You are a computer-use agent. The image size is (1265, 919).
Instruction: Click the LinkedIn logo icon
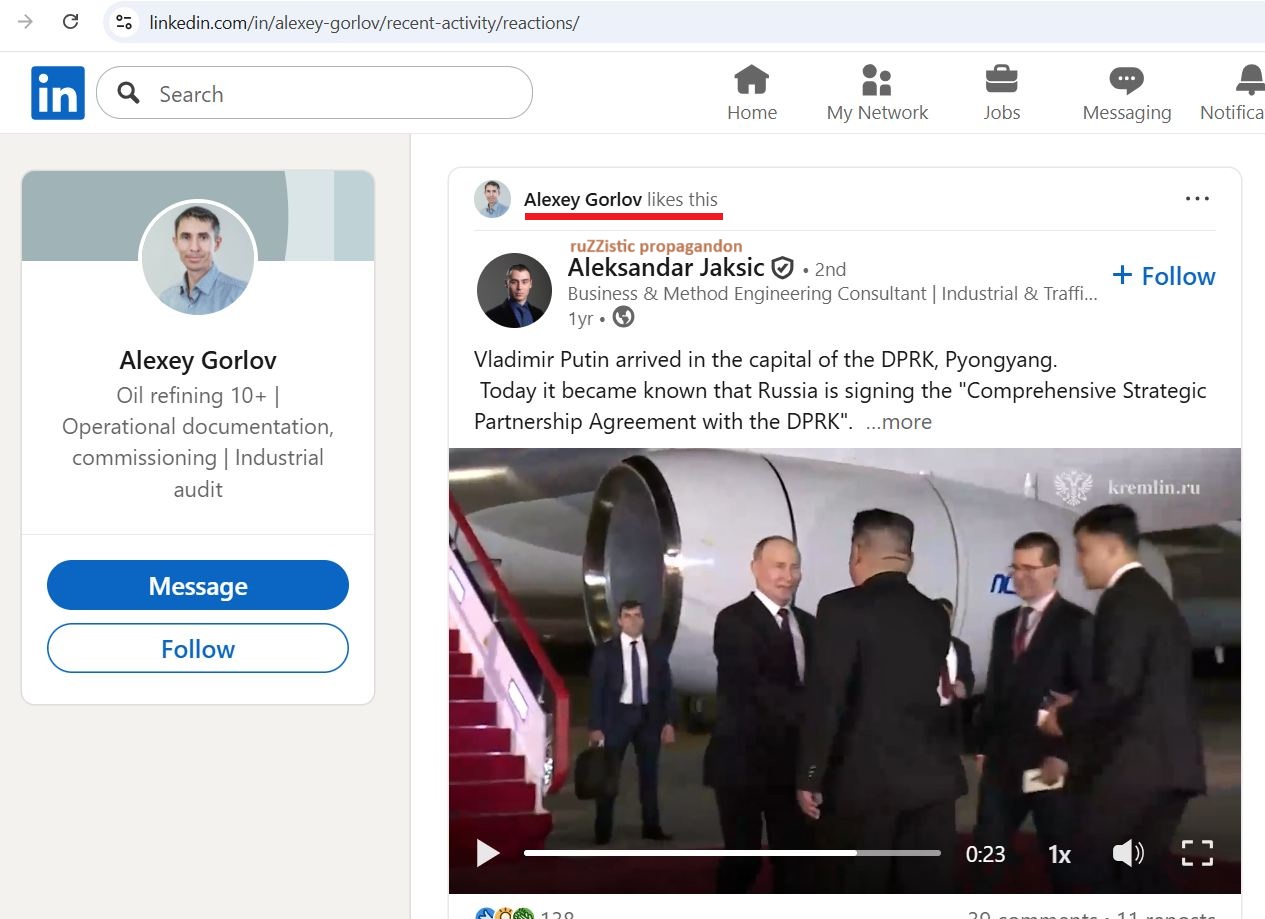click(x=58, y=93)
